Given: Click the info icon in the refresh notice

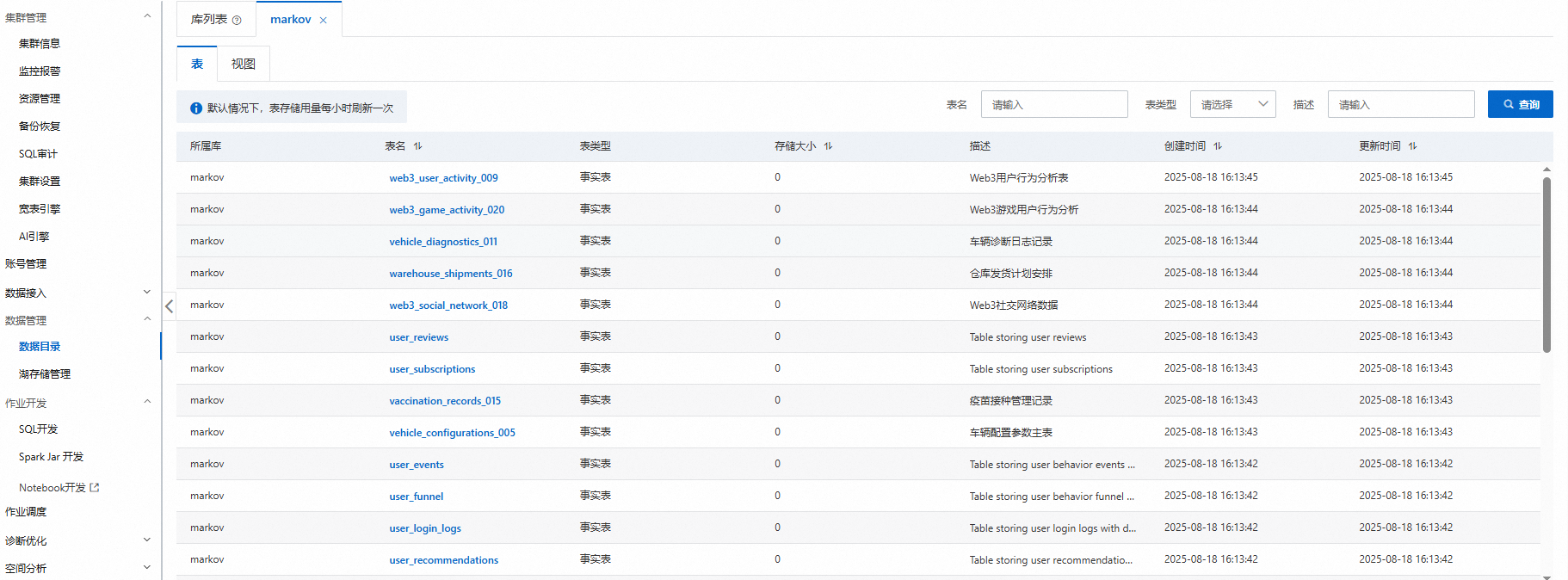Looking at the screenshot, I should 196,108.
